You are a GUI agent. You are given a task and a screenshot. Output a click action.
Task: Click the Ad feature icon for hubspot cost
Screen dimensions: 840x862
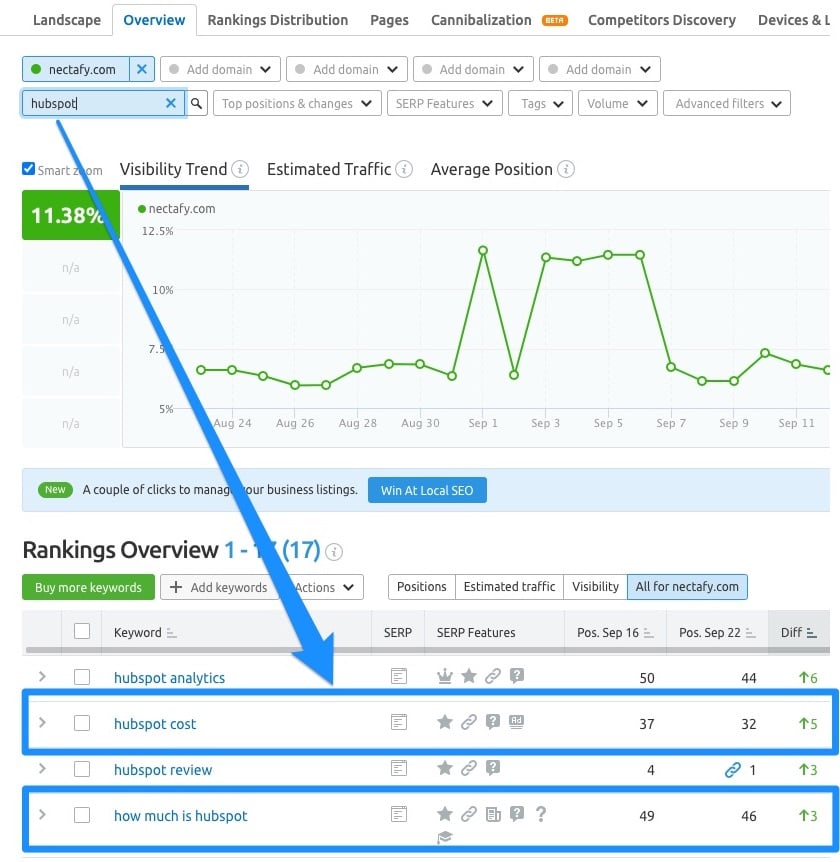tap(516, 721)
